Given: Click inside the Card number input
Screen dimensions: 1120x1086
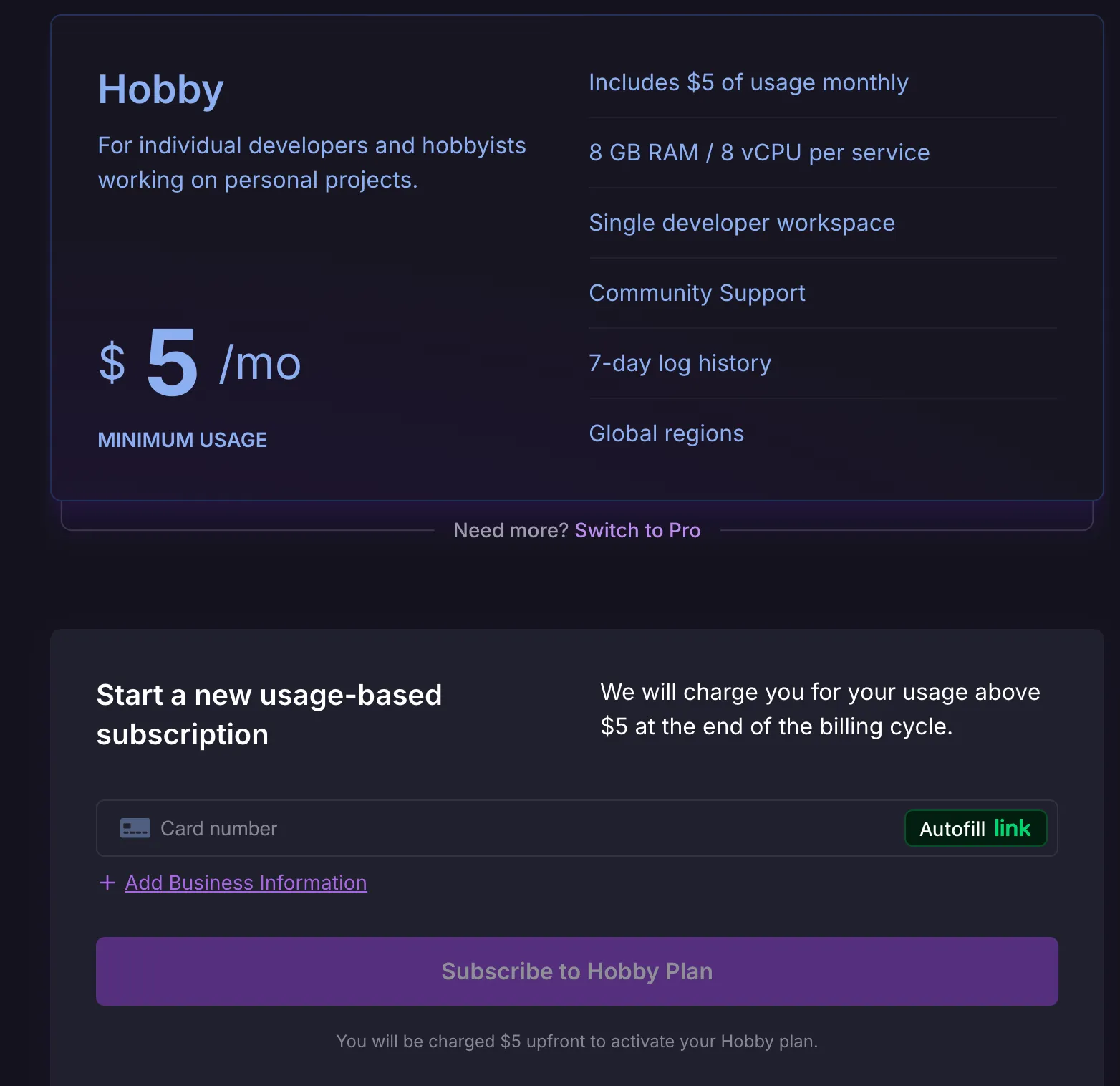Looking at the screenshot, I should (x=430, y=828).
